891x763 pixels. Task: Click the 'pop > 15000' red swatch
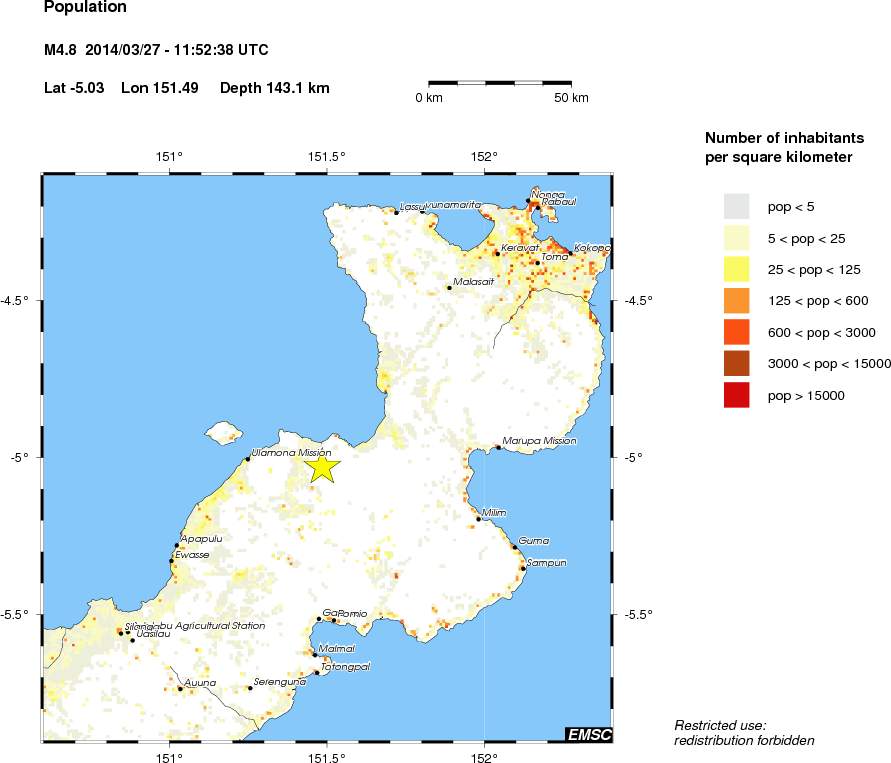736,395
